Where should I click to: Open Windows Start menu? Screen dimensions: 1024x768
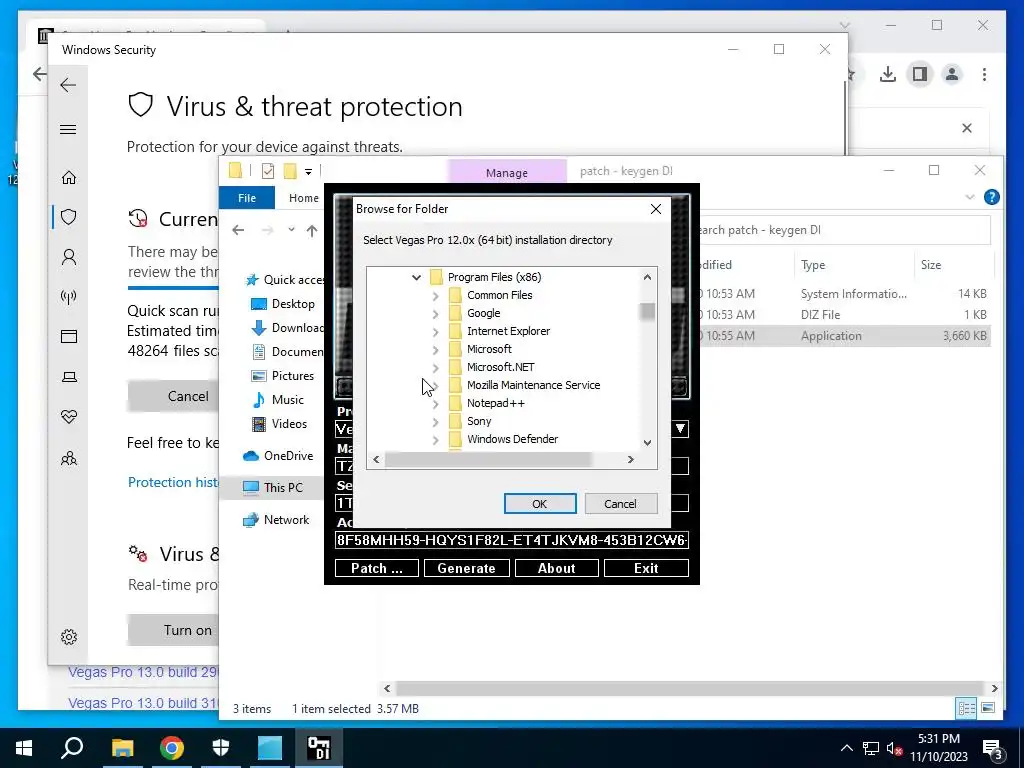tap(24, 748)
